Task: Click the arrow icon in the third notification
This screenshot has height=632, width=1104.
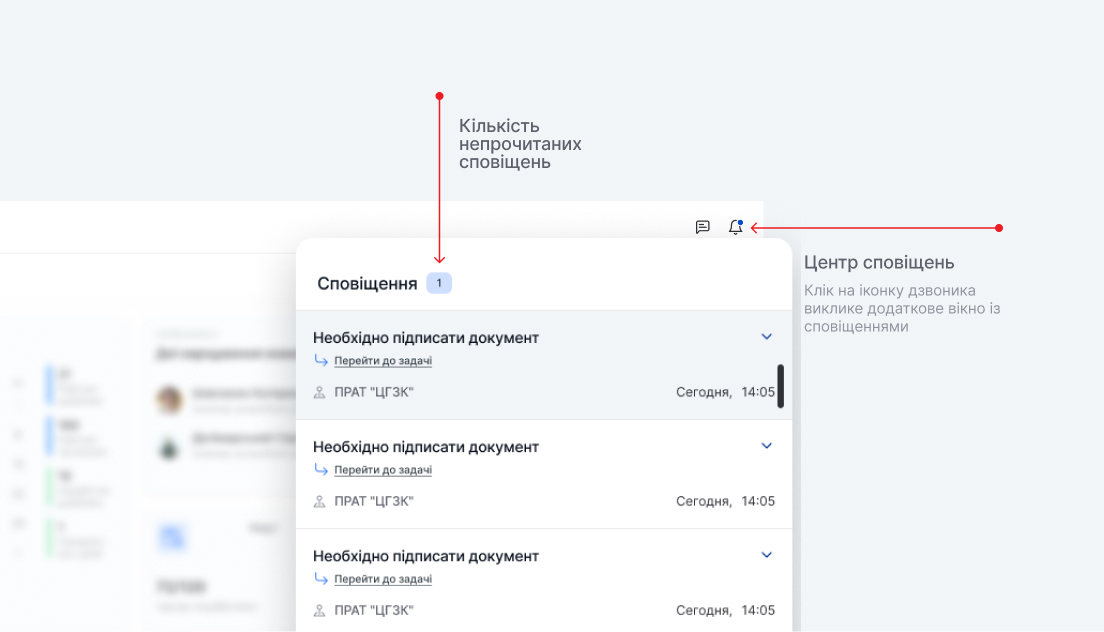Action: coord(321,578)
